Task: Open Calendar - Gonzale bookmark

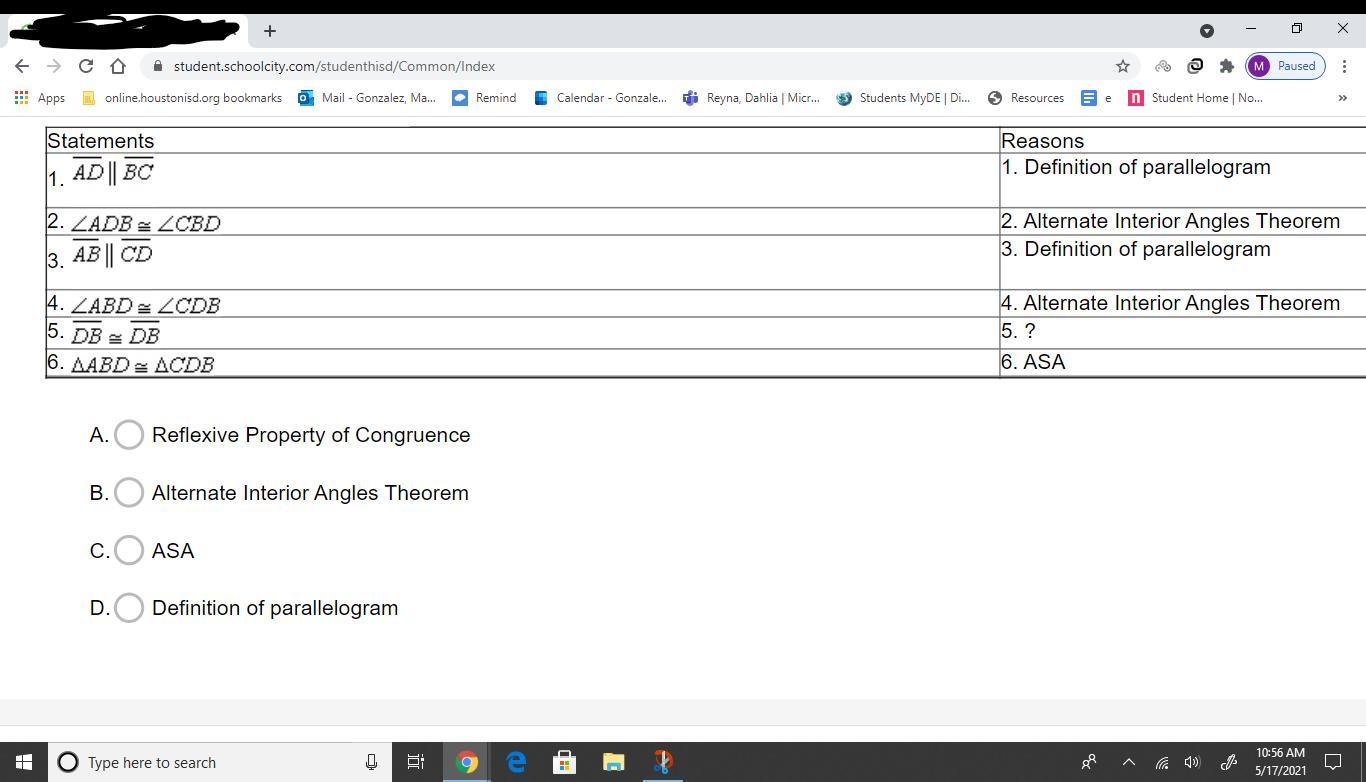Action: [600, 98]
